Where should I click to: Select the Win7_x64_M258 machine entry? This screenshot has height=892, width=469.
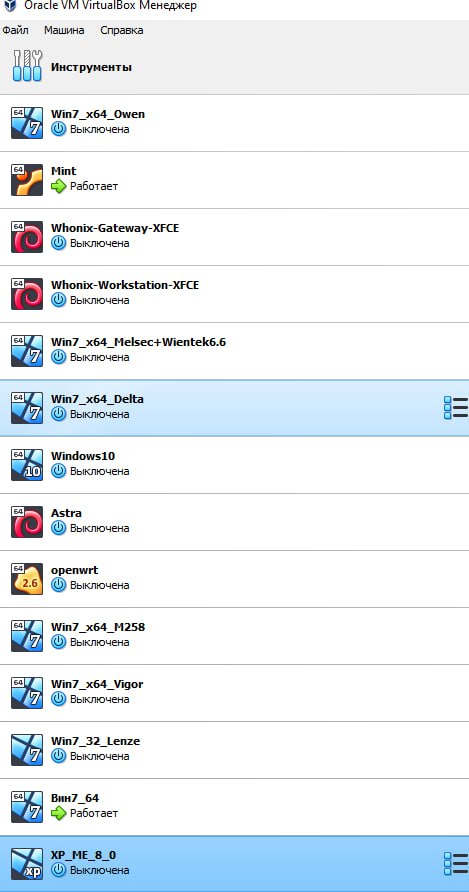tap(234, 635)
